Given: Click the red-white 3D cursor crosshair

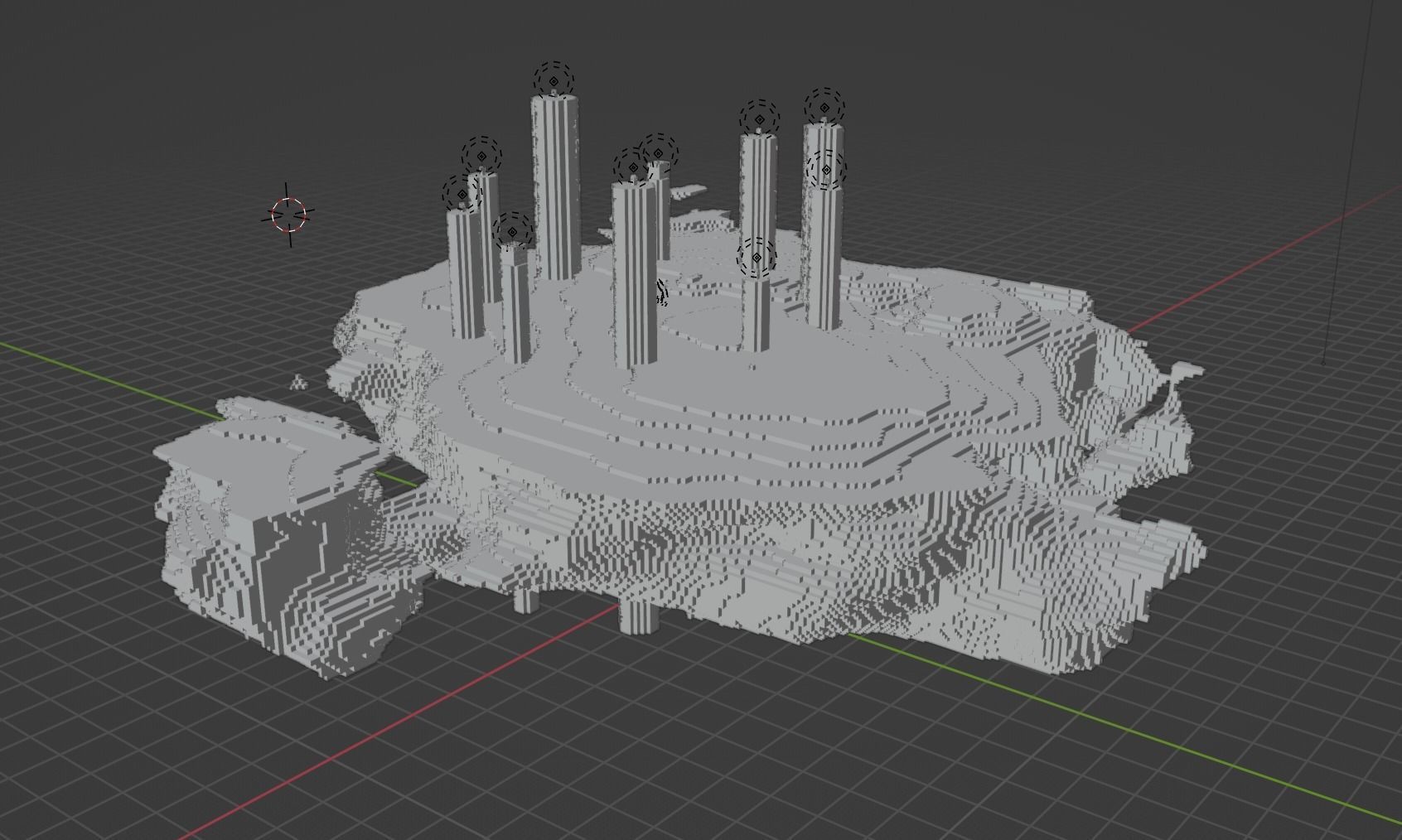Looking at the screenshot, I should click(289, 215).
